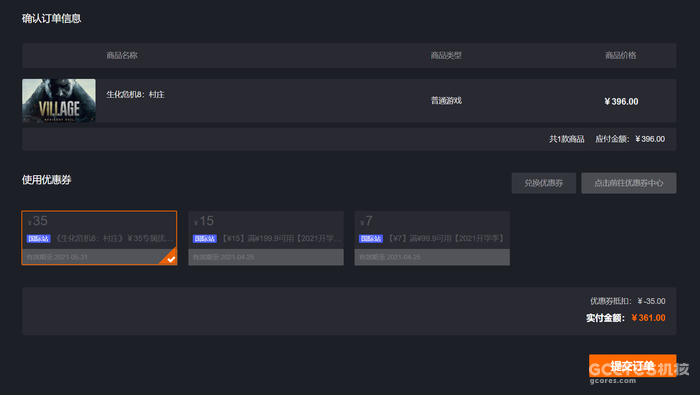Click the 优惠券抵扣 ¥-35.00 text

pyautogui.click(x=627, y=301)
